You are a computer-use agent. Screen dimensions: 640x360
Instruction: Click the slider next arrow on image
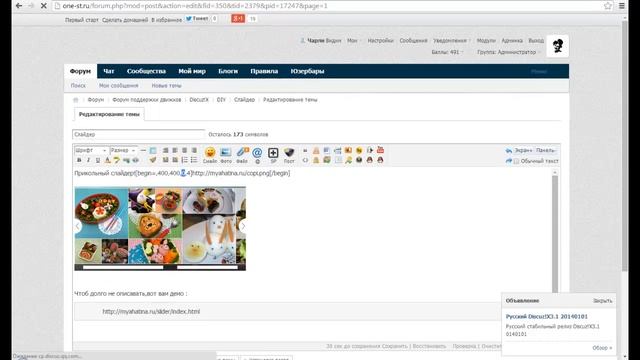click(243, 226)
